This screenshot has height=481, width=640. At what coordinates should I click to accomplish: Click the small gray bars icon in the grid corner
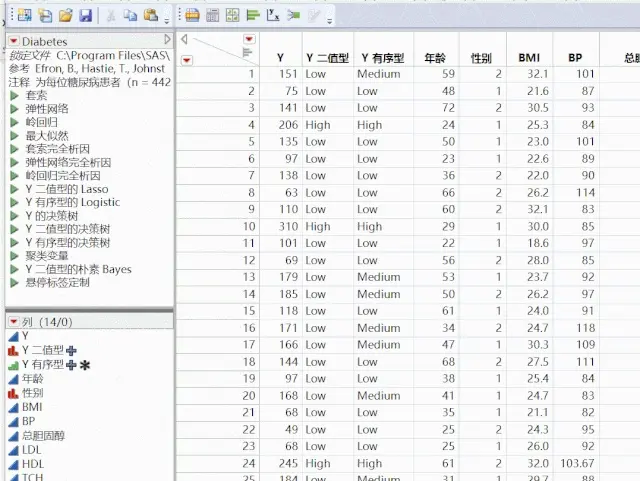(x=247, y=52)
